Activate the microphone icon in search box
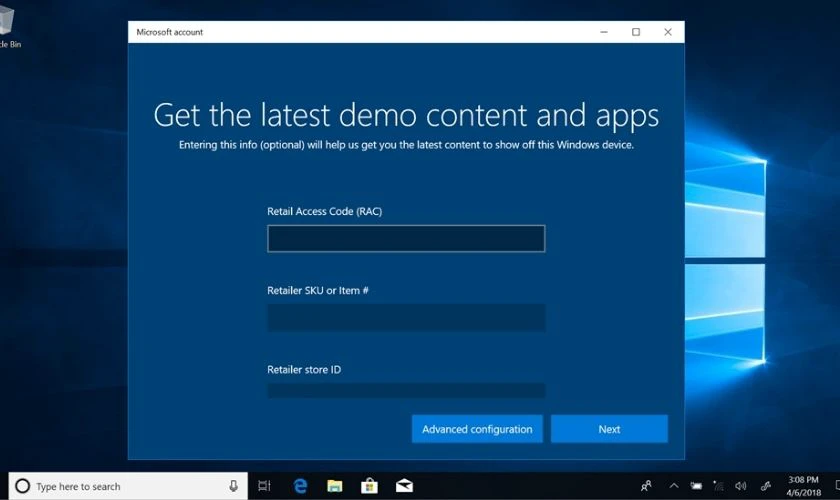This screenshot has height=500, width=840. (234, 486)
